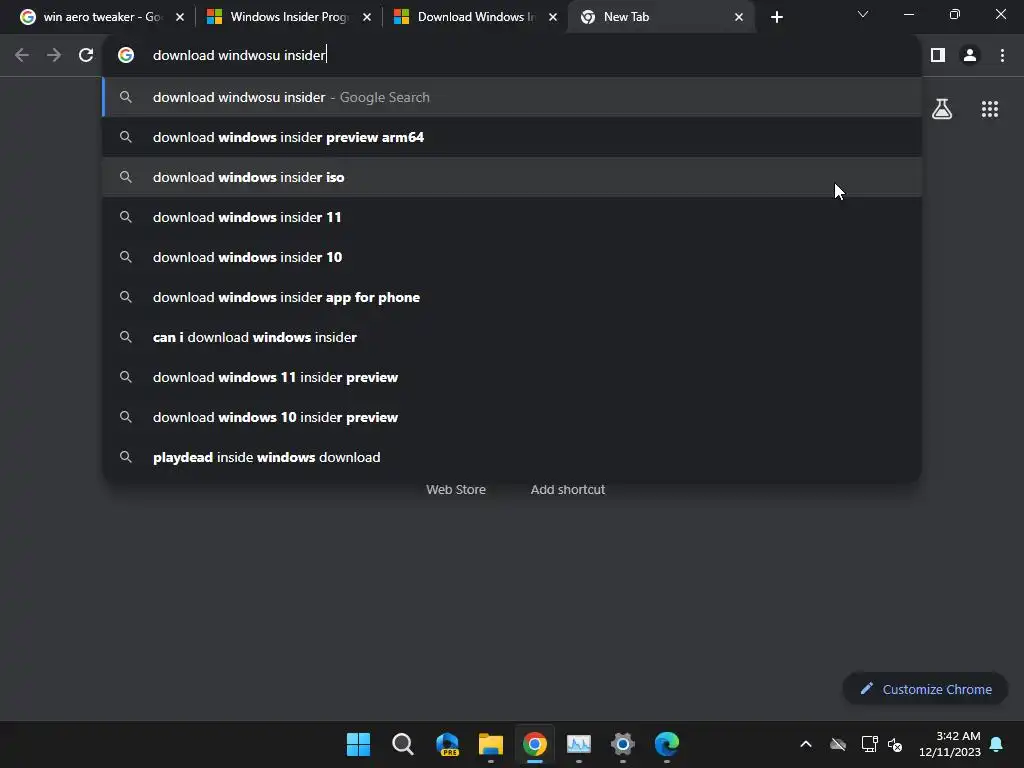Click the OneDrive cloud tray icon
1024x768 pixels.
pyautogui.click(x=838, y=744)
